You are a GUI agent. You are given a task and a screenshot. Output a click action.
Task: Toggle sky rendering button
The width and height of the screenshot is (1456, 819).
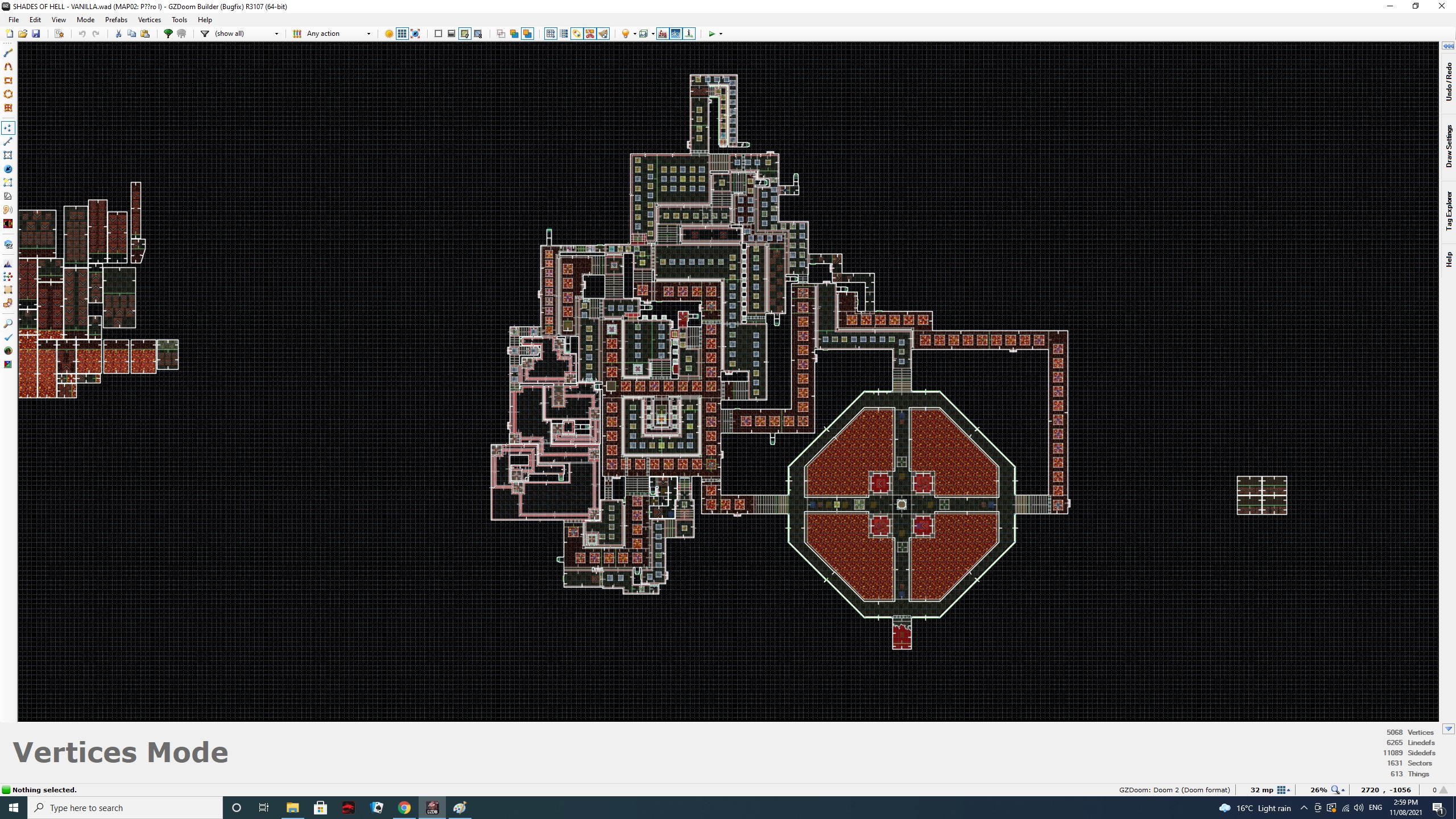676,34
